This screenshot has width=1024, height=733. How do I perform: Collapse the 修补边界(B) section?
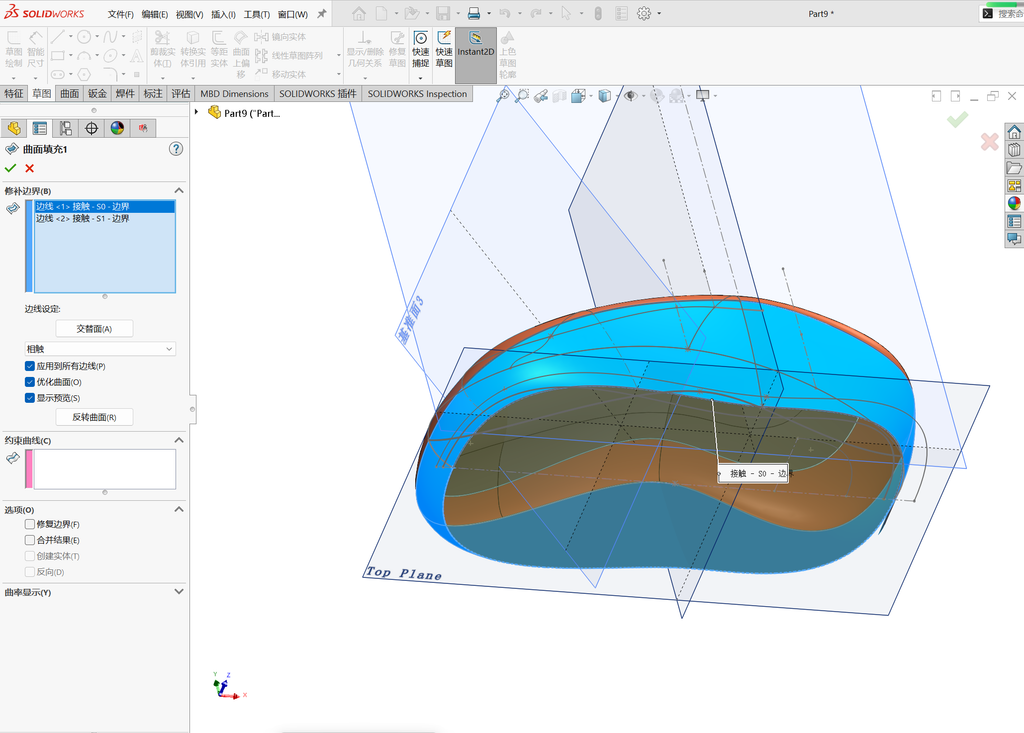click(x=179, y=191)
